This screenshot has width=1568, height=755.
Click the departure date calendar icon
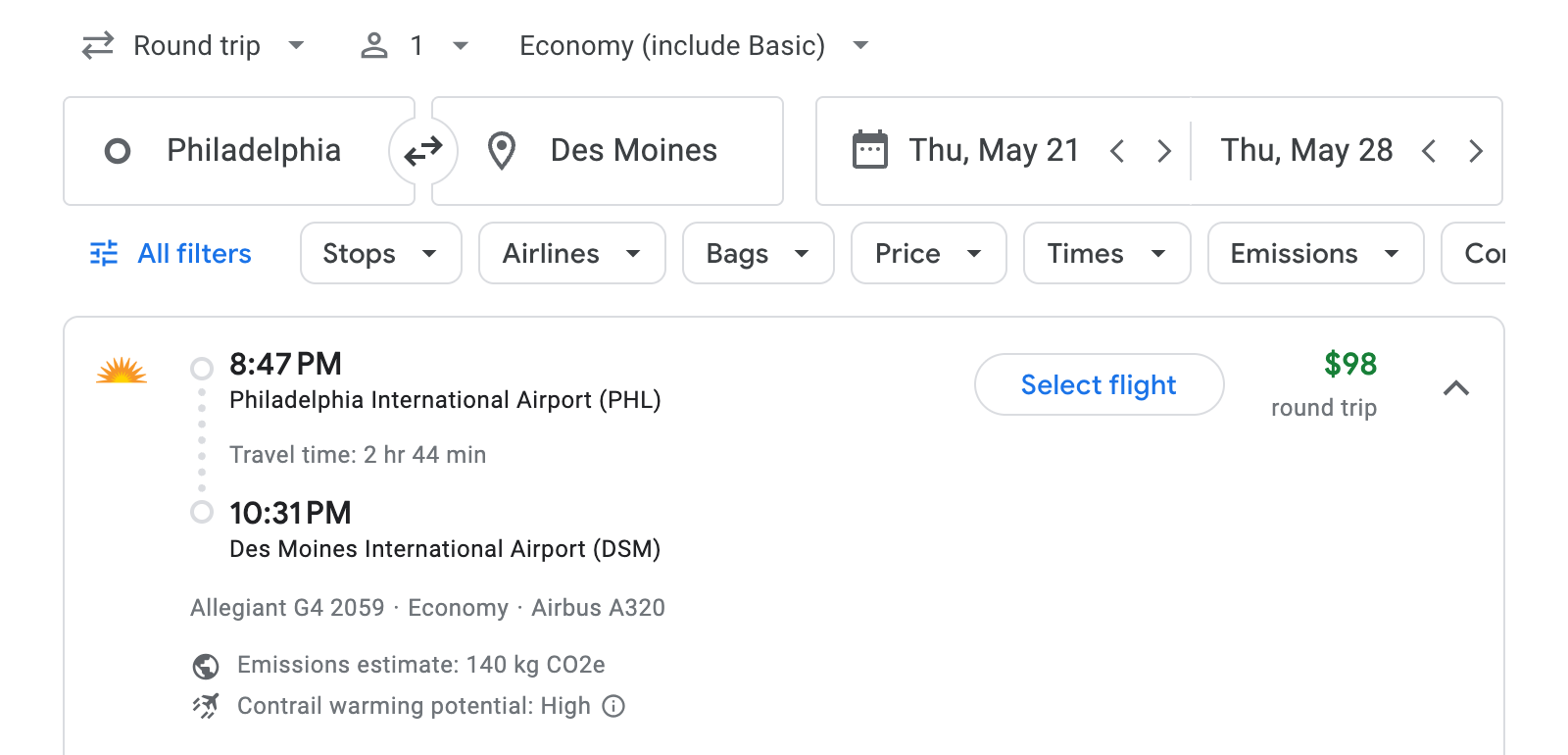[868, 150]
